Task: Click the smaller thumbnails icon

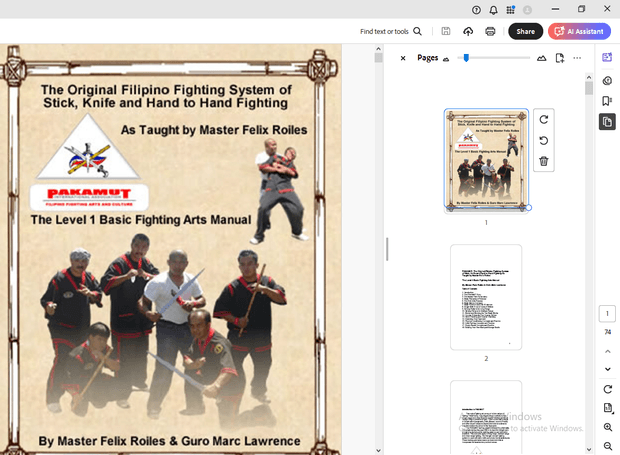Action: [x=446, y=59]
